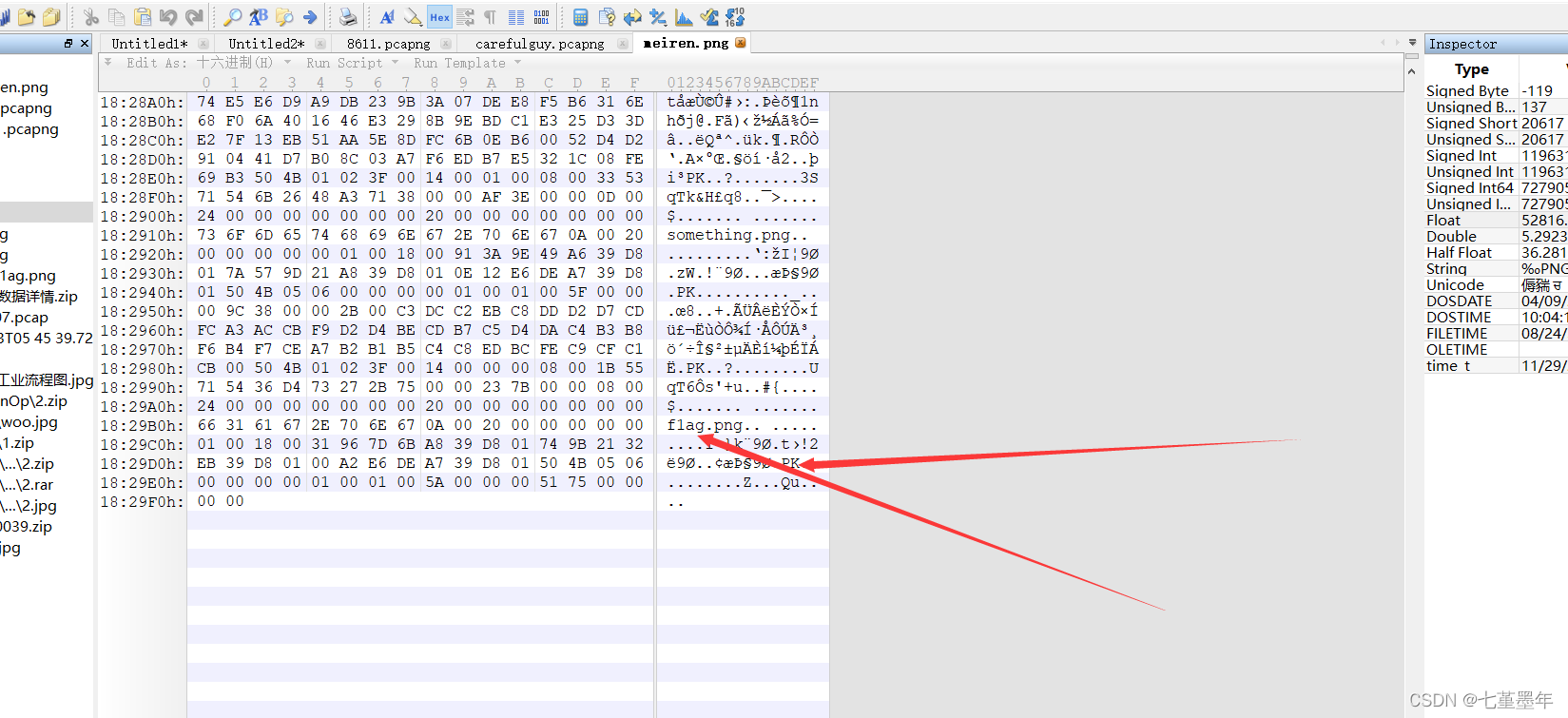The image size is (1568, 718).
Task: Open Find in Files icon
Action: click(284, 17)
